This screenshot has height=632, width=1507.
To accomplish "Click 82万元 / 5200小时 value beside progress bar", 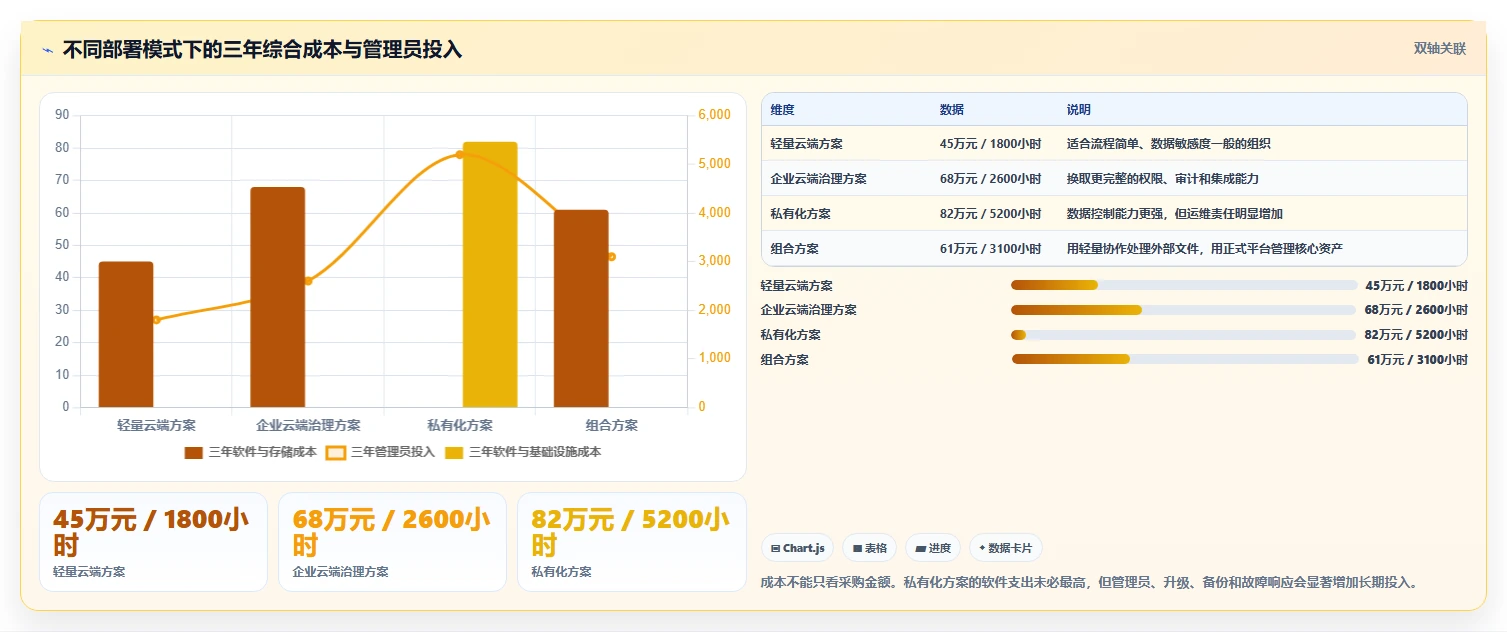I will (x=1416, y=335).
